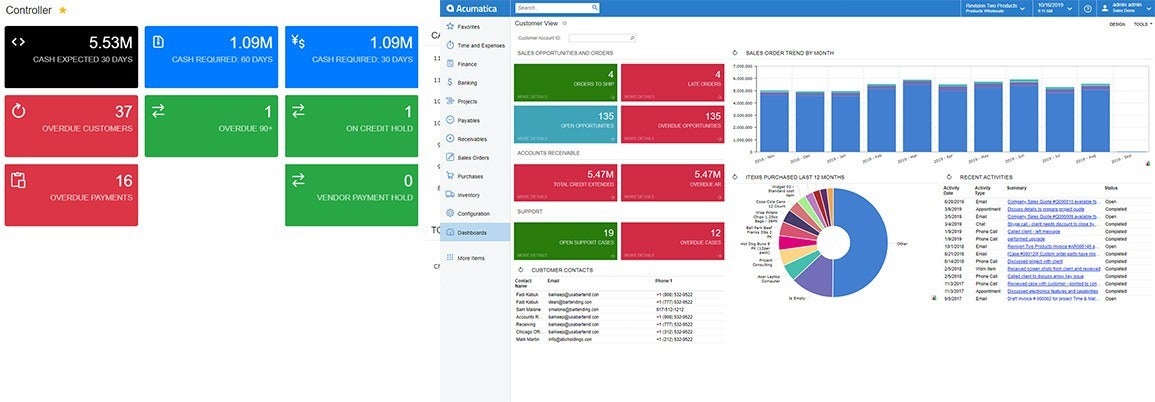Open More Items in the sidebar
Viewport: 1155px width, 402px height.
pyautogui.click(x=470, y=258)
